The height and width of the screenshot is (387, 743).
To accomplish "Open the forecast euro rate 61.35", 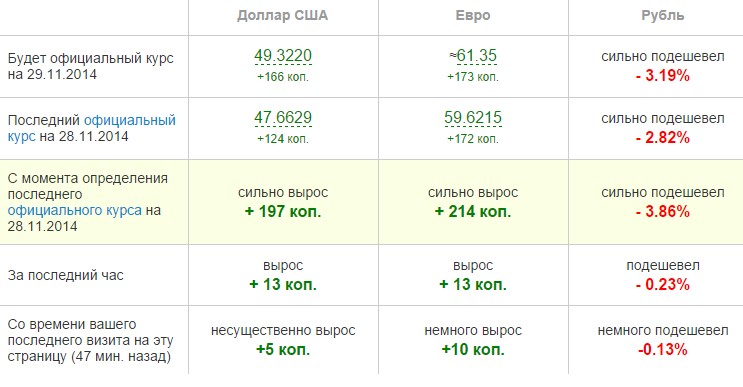I will [473, 56].
